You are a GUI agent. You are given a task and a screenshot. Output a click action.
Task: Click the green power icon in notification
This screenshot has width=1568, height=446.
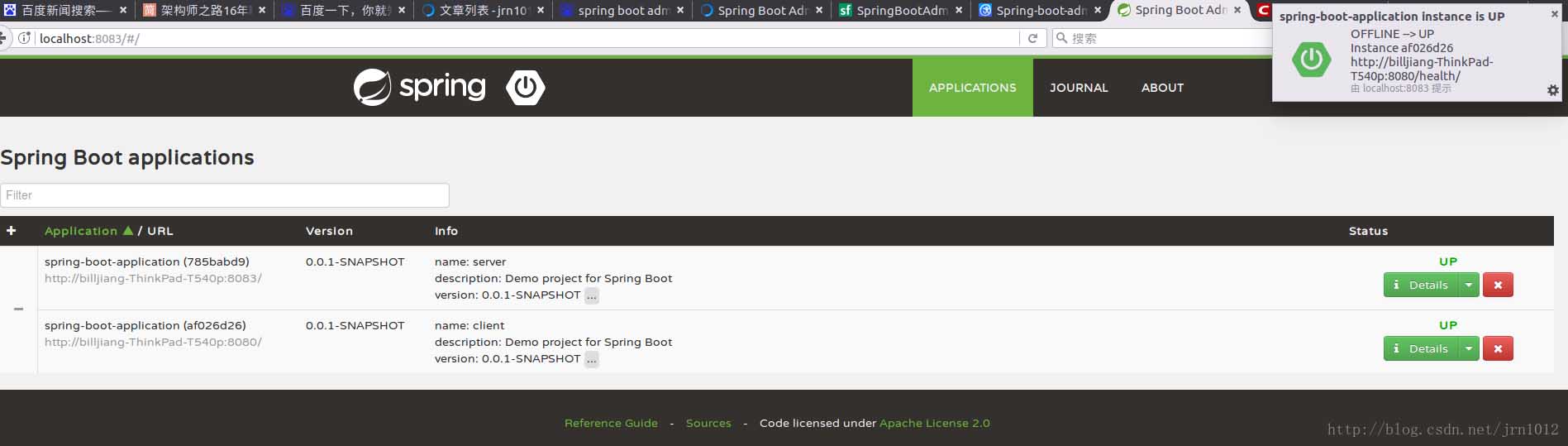tap(1312, 60)
